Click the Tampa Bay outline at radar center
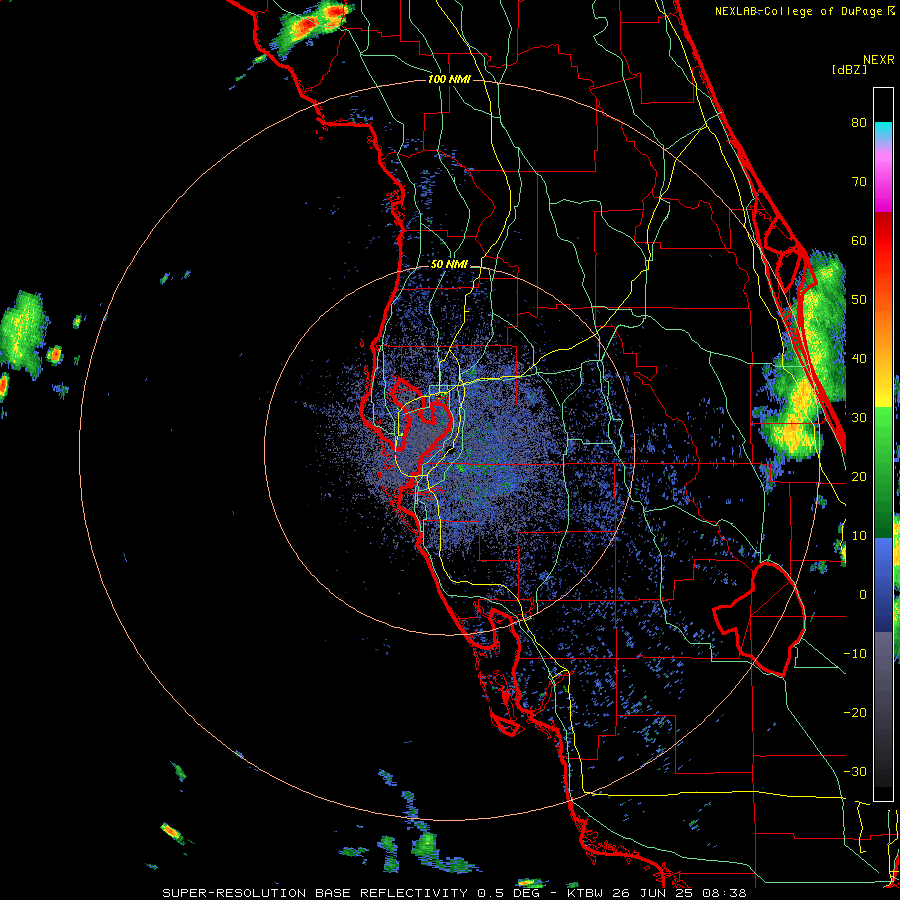The height and width of the screenshot is (900, 900). tap(422, 428)
